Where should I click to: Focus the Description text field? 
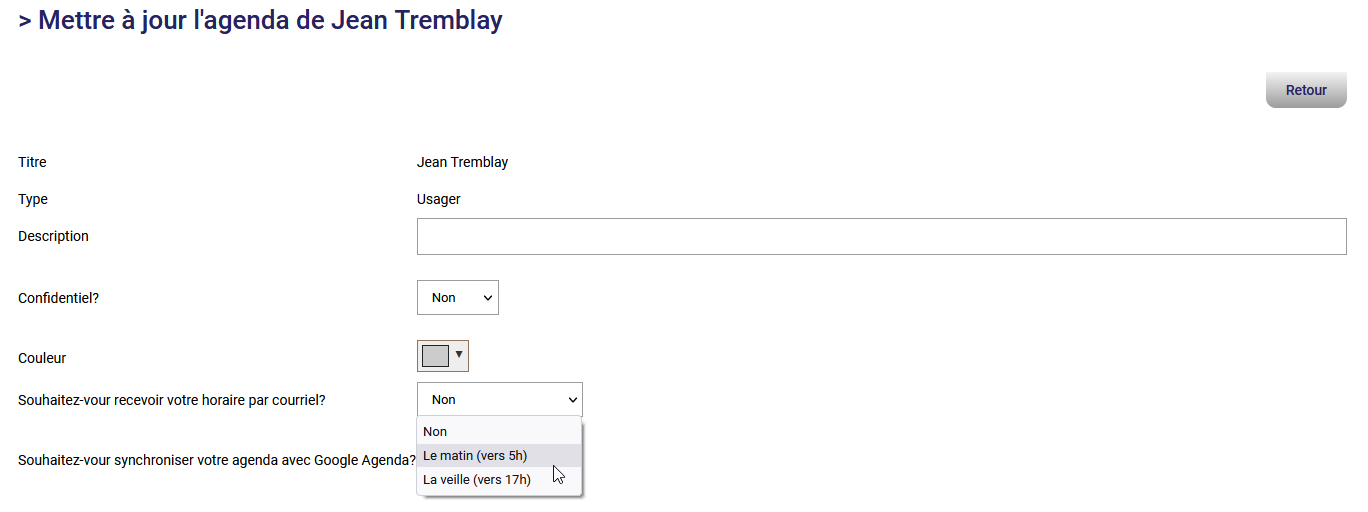[x=881, y=237]
